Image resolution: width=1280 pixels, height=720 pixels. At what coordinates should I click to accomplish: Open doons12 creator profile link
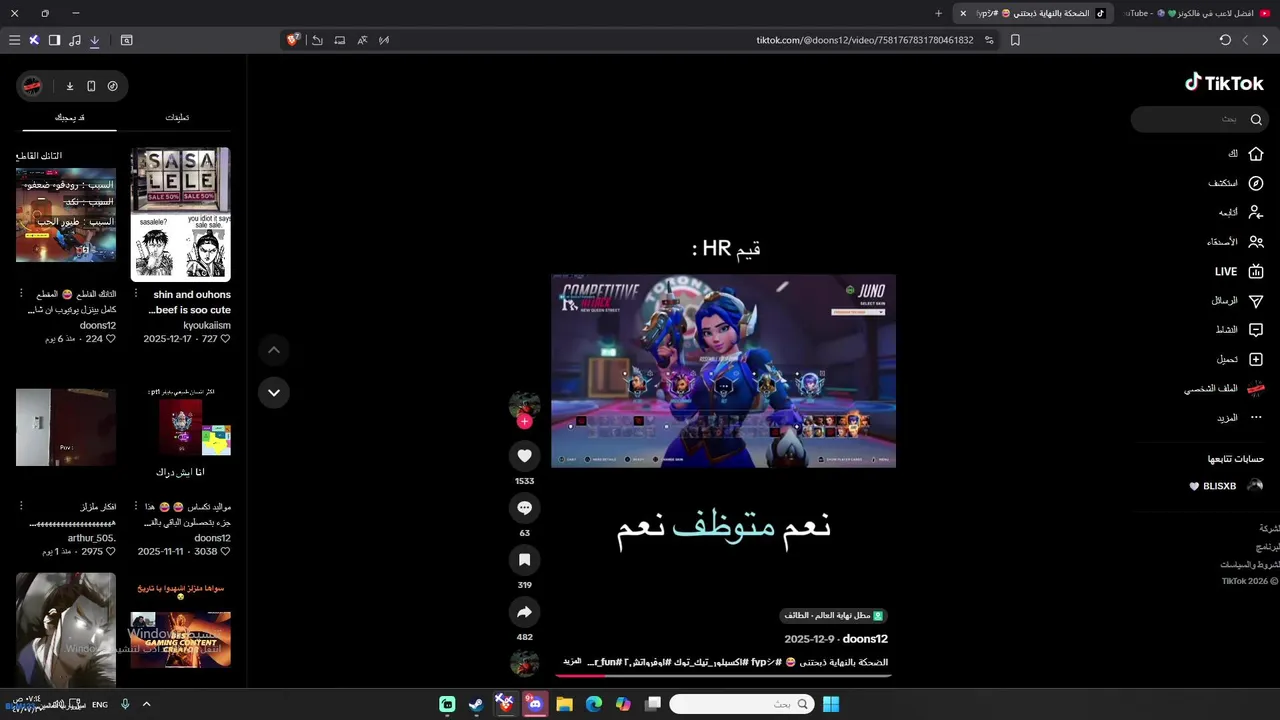tap(865, 639)
